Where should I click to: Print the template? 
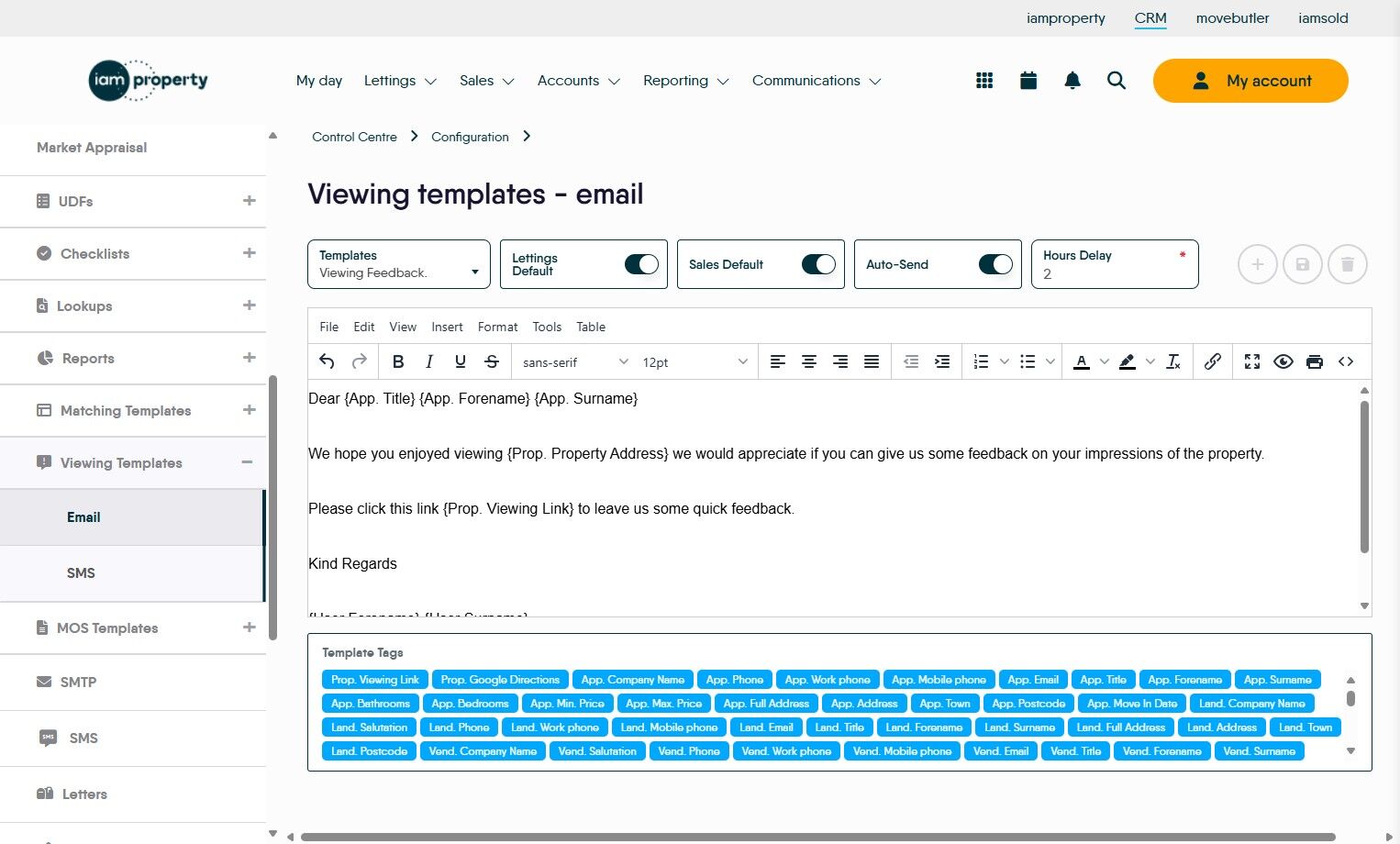click(x=1315, y=361)
